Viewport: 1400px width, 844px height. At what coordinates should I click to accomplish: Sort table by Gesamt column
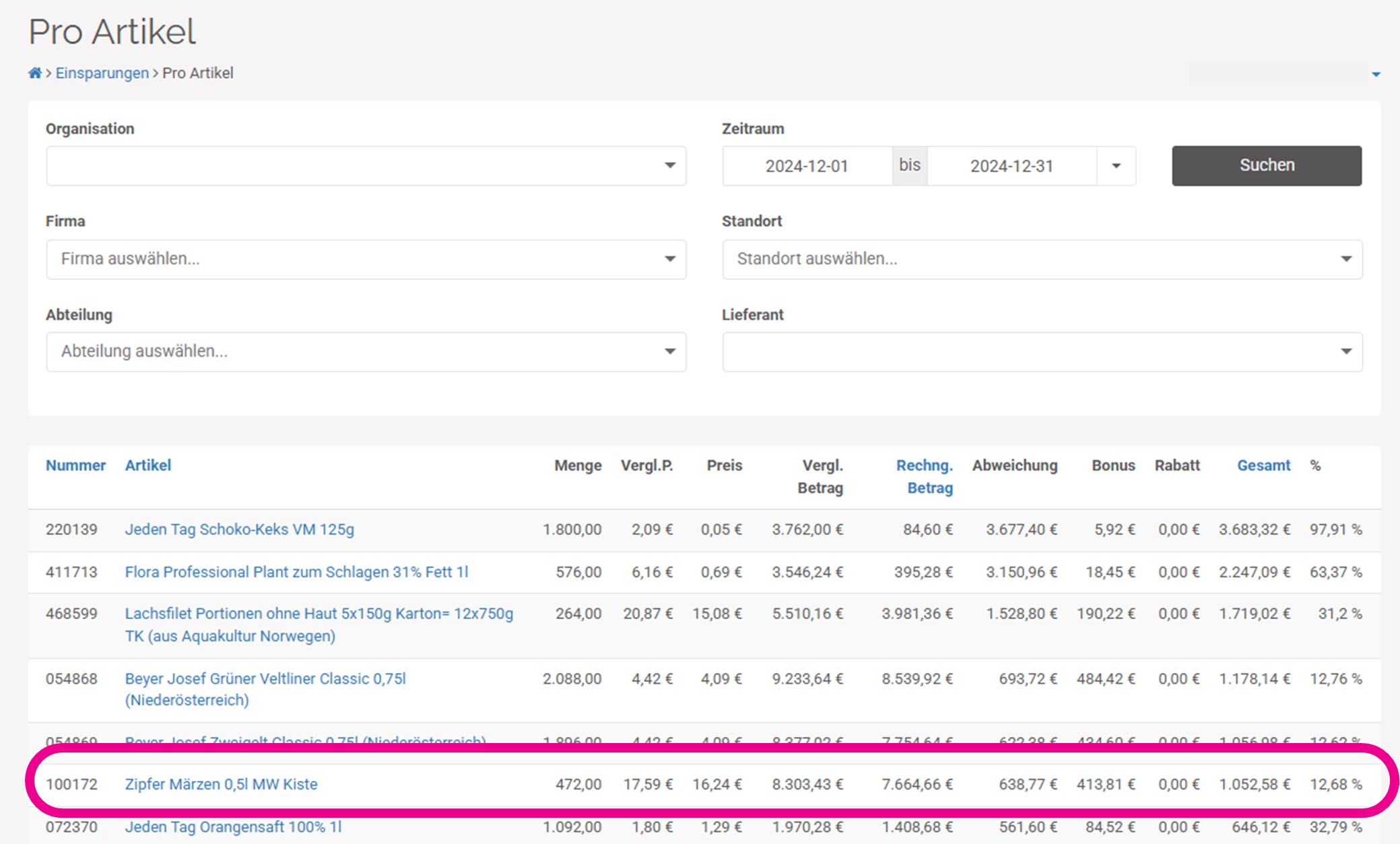pyautogui.click(x=1263, y=465)
